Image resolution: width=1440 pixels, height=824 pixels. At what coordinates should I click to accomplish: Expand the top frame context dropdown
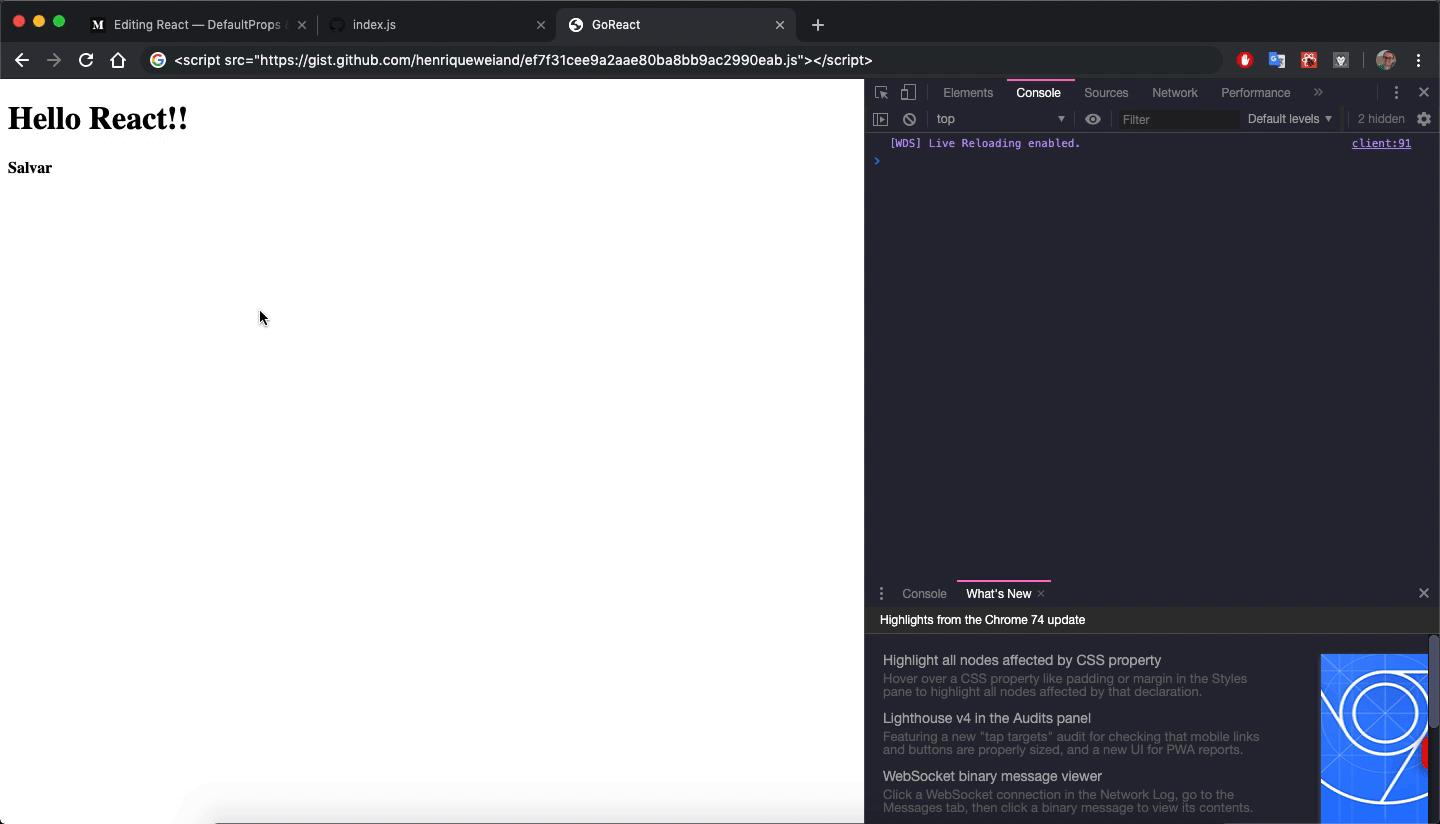coord(1000,119)
